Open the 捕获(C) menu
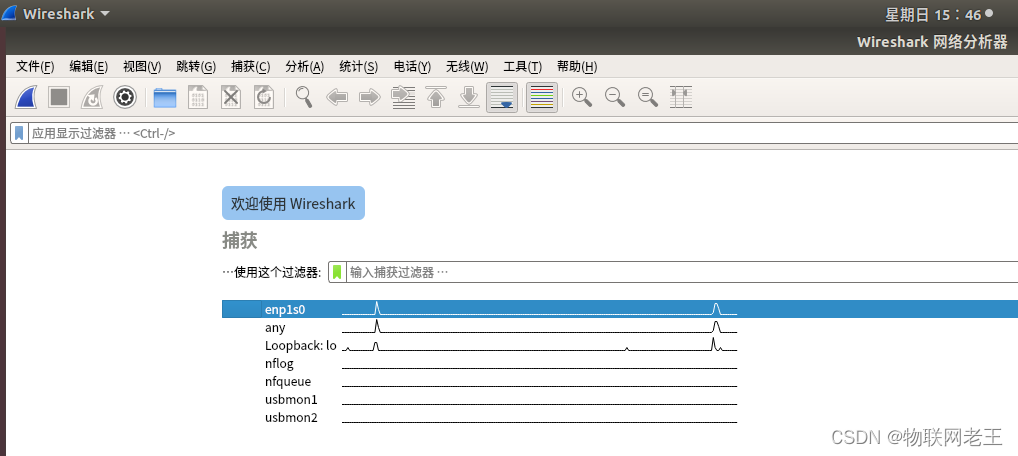Viewport: 1018px width, 456px height. (x=251, y=66)
